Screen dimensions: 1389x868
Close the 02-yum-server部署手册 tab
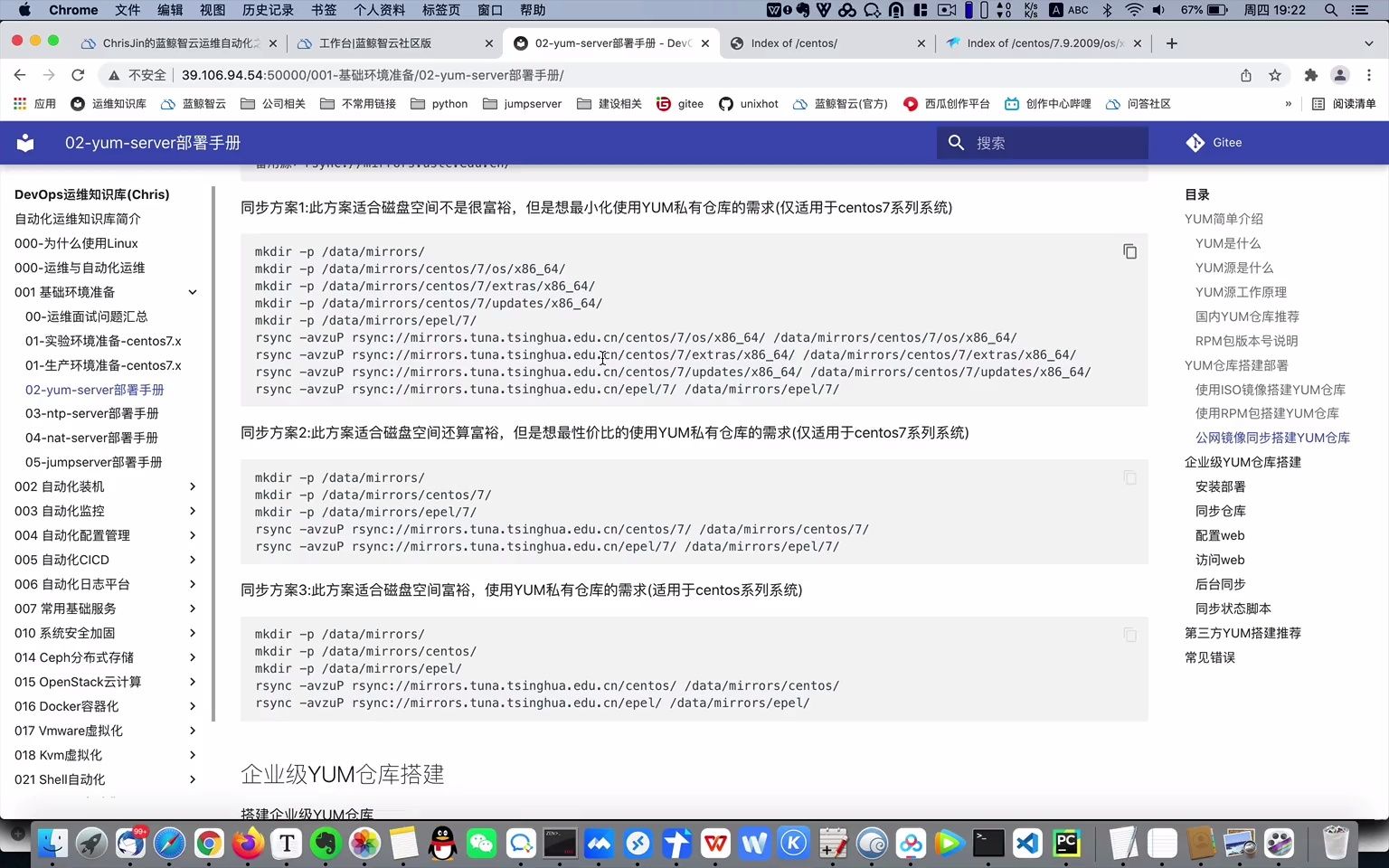tap(705, 43)
